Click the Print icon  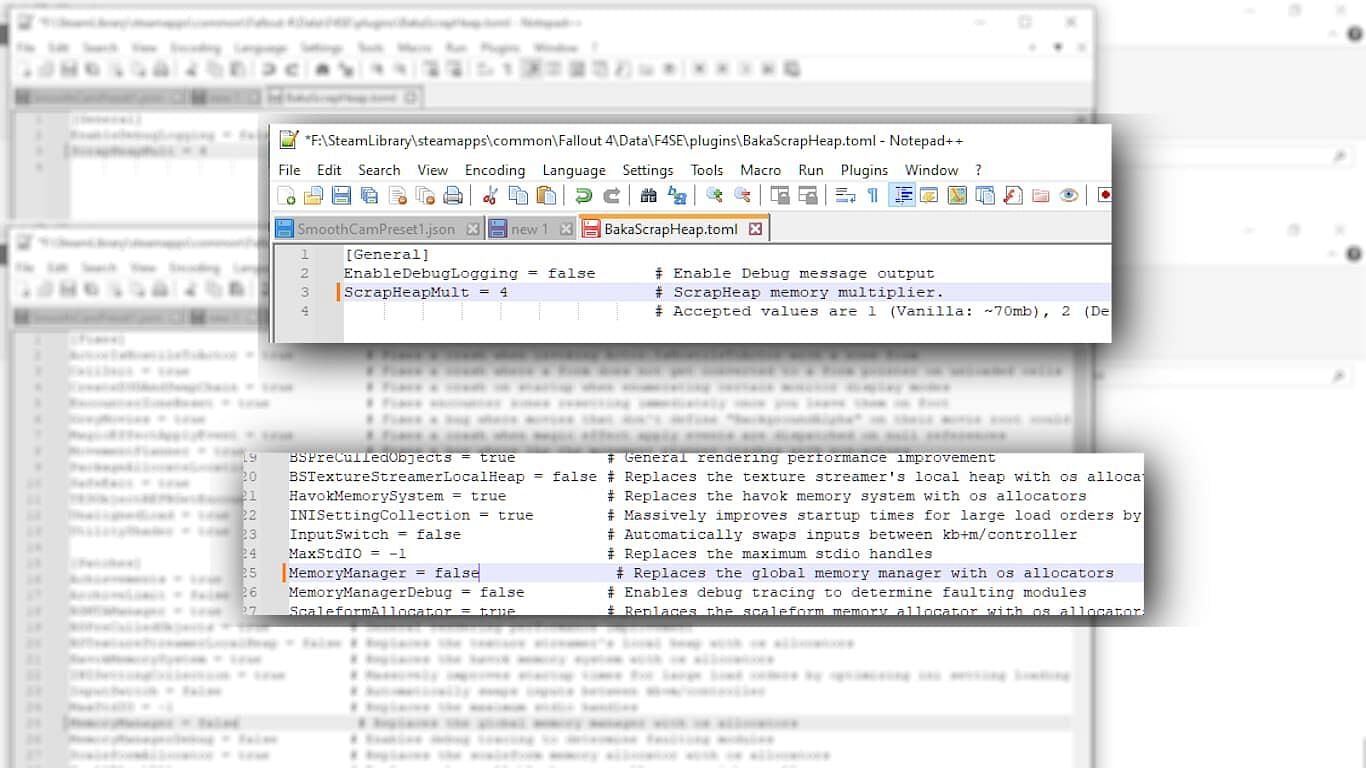tap(452, 195)
